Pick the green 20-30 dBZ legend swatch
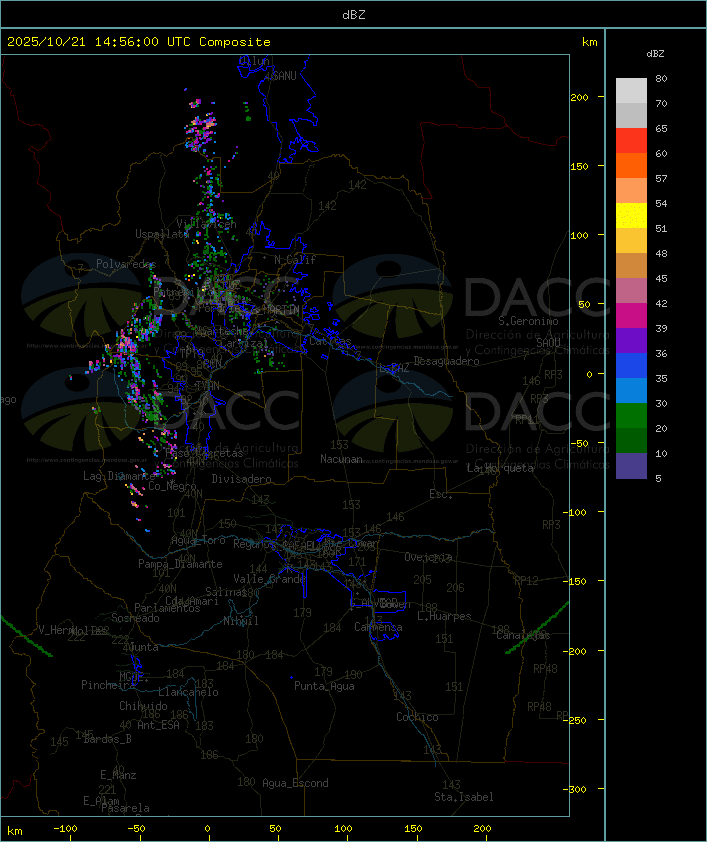Image resolution: width=707 pixels, height=842 pixels. click(631, 416)
